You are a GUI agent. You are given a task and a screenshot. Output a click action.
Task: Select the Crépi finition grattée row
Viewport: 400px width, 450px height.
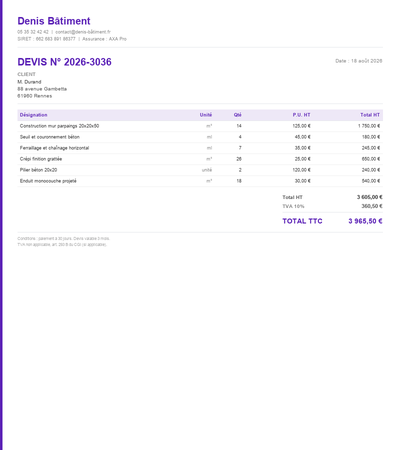coord(200,159)
